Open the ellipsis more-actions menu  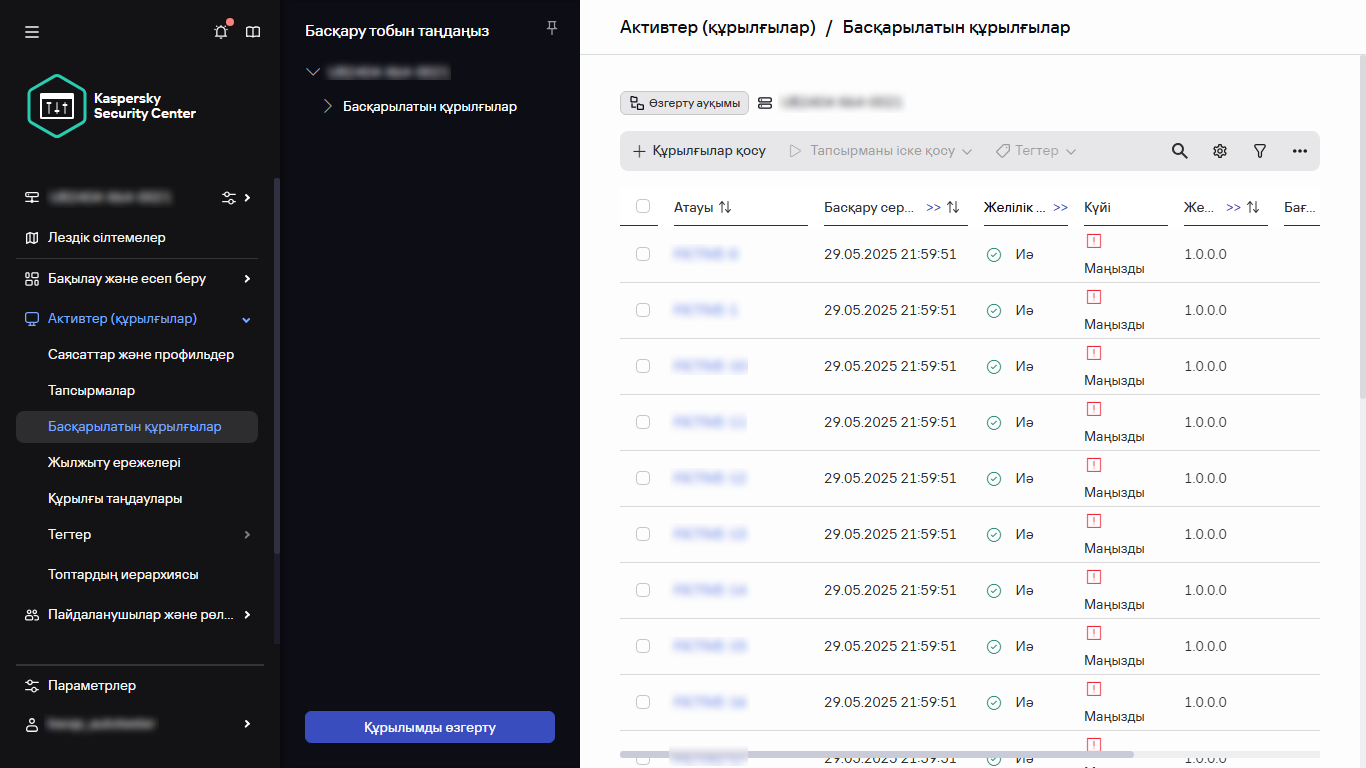coord(1299,150)
